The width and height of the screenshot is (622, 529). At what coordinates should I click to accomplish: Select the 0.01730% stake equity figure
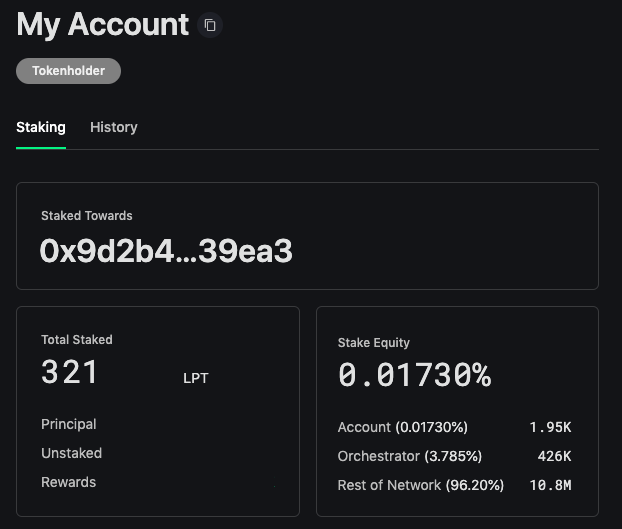tap(415, 374)
